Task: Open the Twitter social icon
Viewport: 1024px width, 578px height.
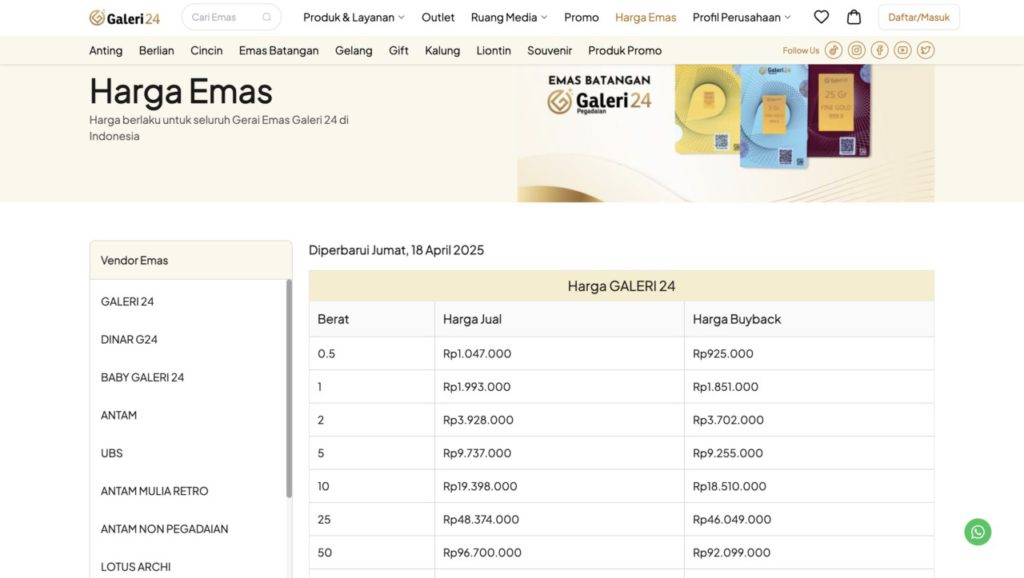Action: [x=925, y=50]
